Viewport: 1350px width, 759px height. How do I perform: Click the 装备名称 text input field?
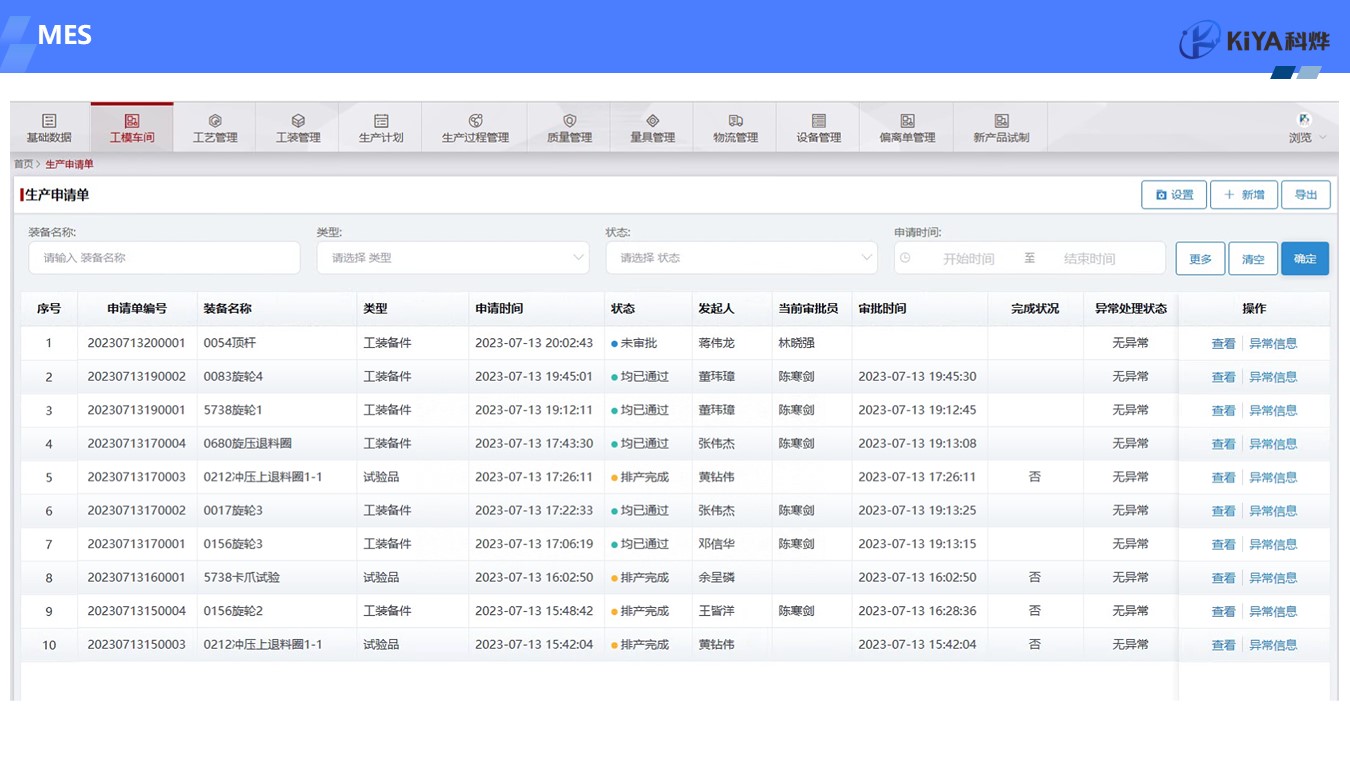[164, 258]
